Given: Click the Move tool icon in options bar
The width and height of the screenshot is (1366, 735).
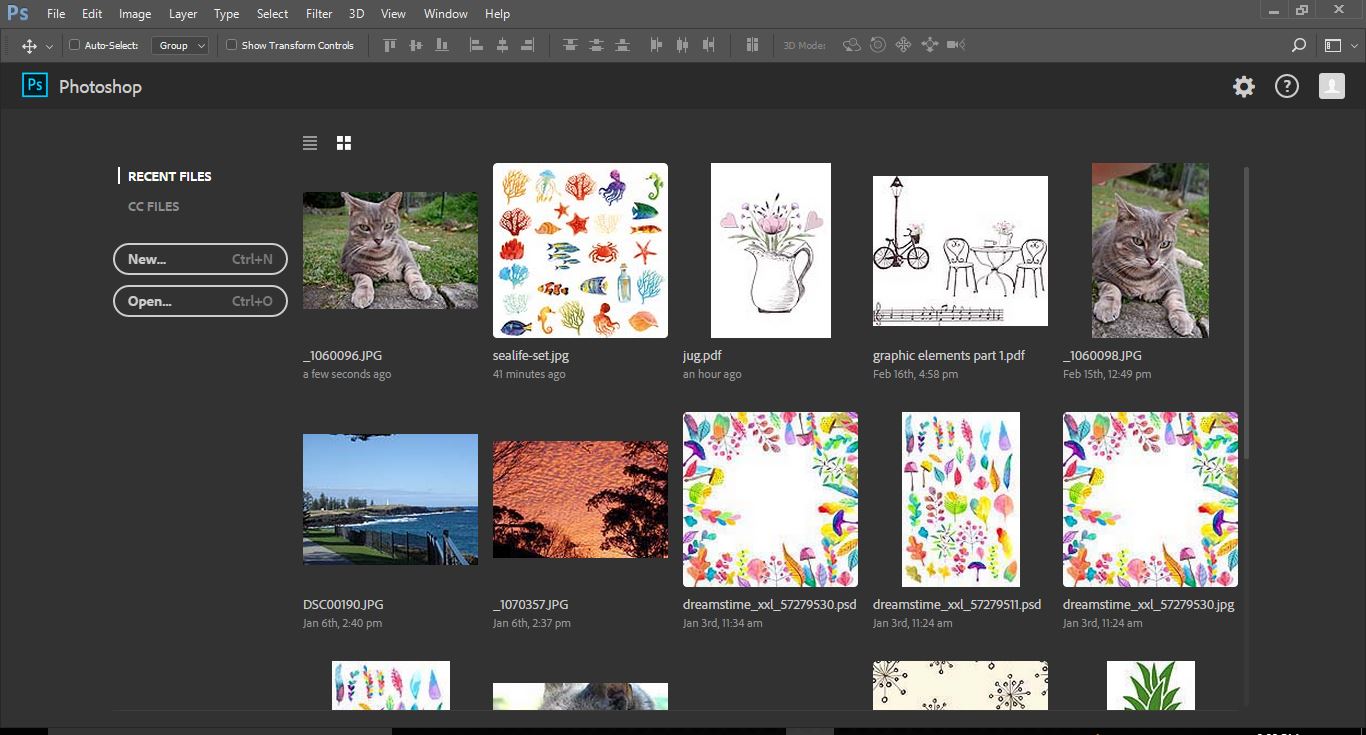Looking at the screenshot, I should pyautogui.click(x=29, y=46).
